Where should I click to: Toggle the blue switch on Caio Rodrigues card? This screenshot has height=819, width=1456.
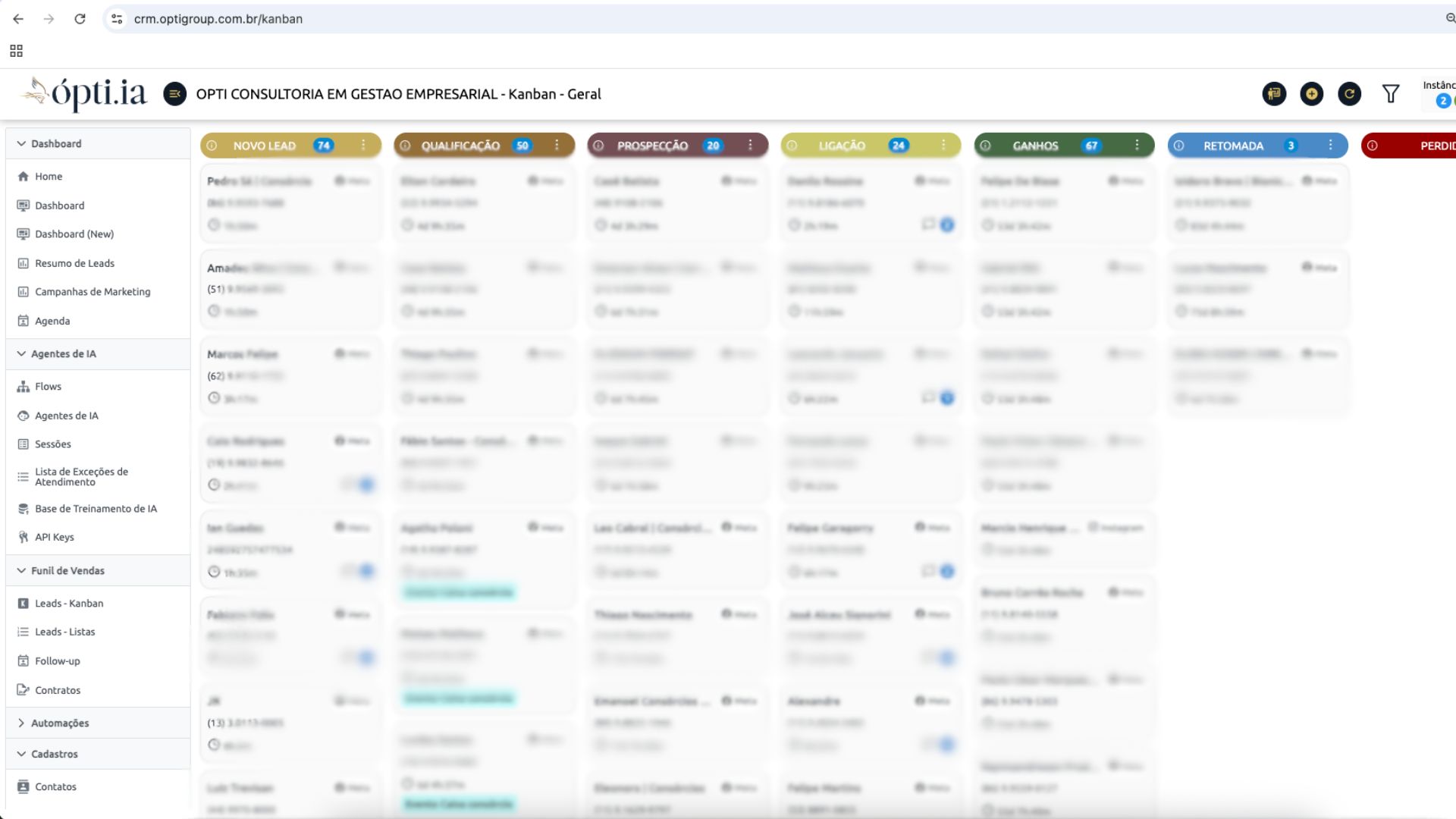pyautogui.click(x=365, y=484)
